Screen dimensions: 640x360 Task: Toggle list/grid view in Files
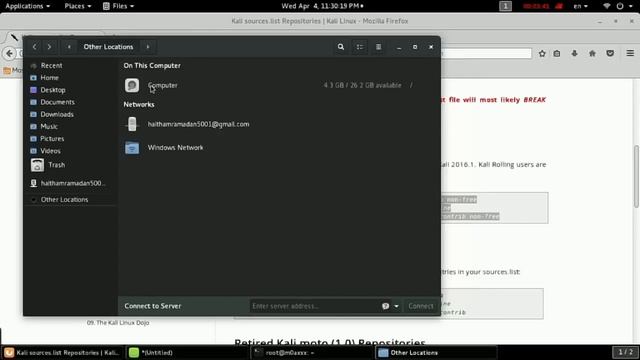point(360,47)
